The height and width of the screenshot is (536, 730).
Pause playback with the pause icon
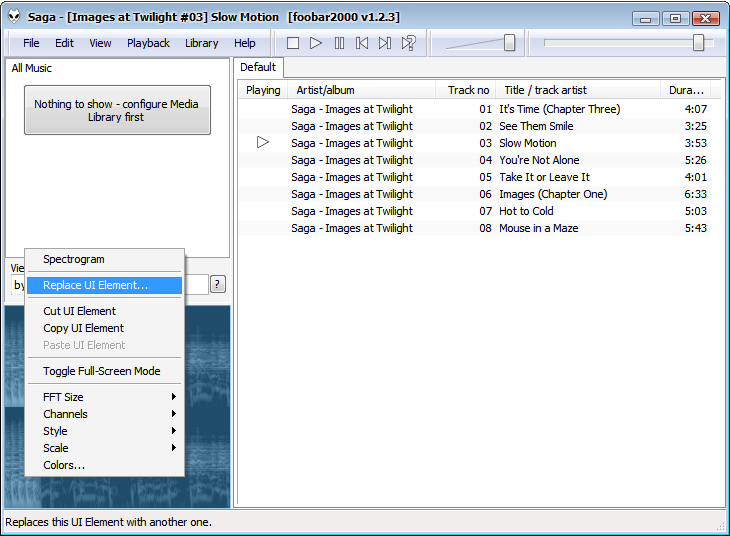click(339, 43)
